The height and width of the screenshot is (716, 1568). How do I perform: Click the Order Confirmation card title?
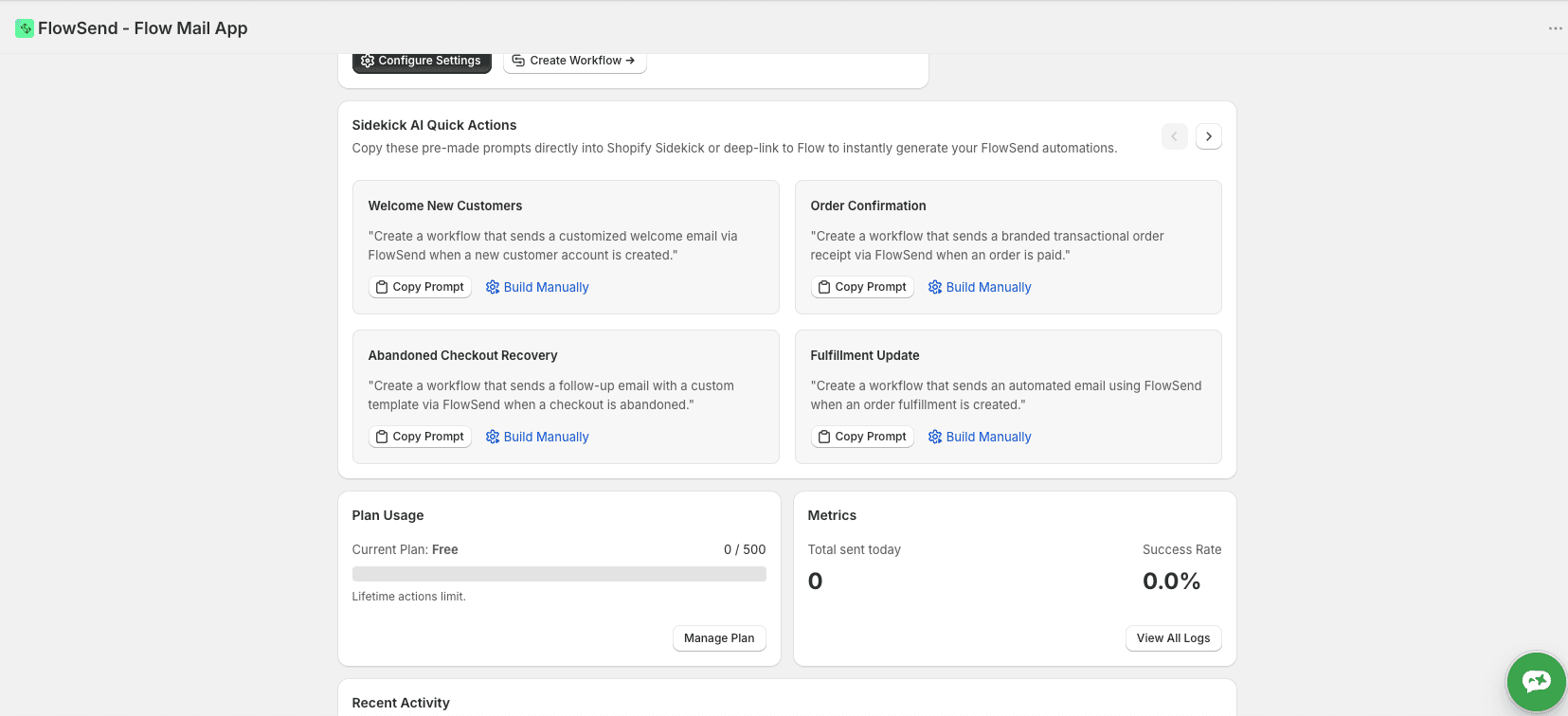[x=868, y=206]
